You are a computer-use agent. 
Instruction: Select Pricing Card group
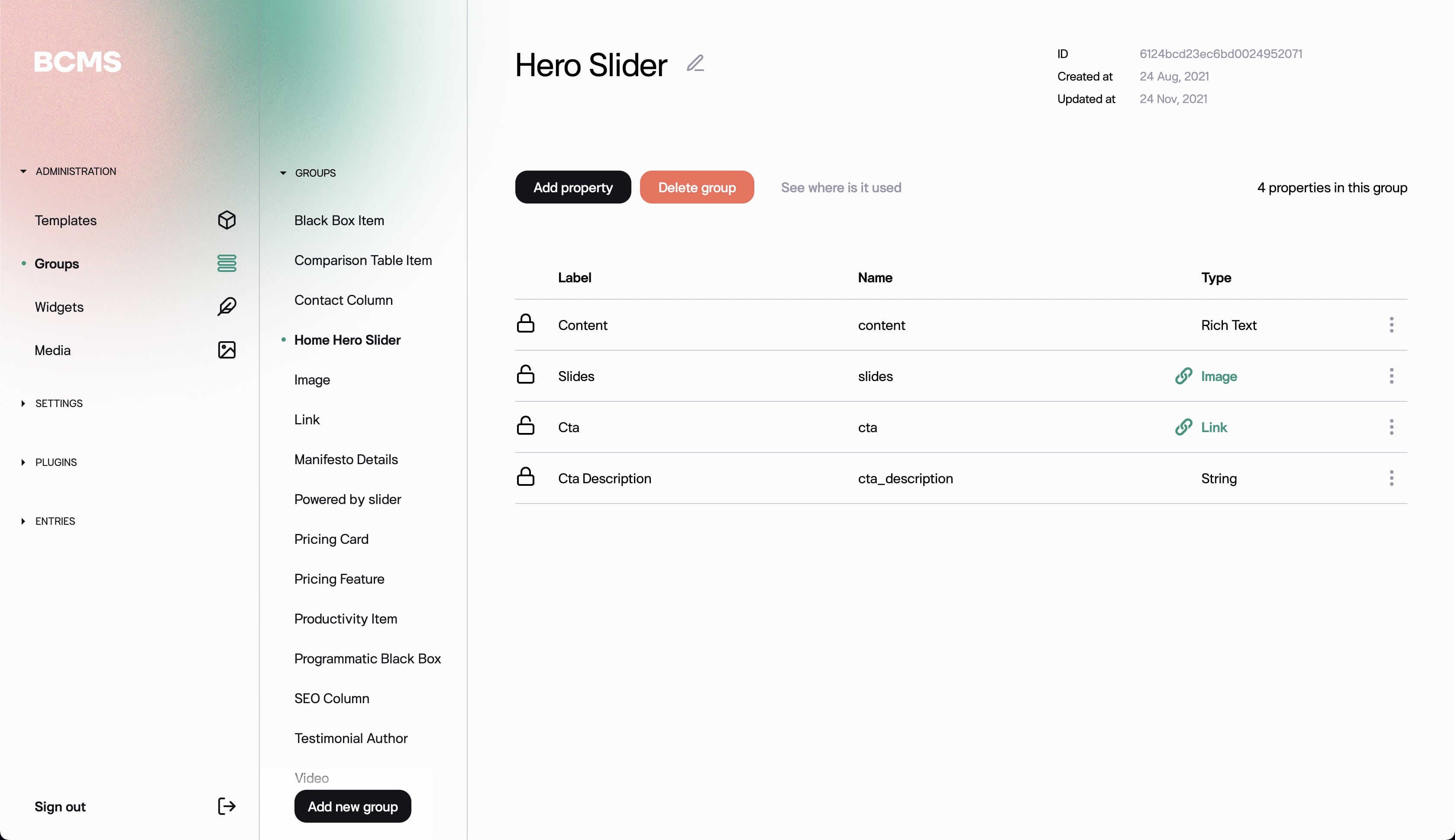(331, 539)
